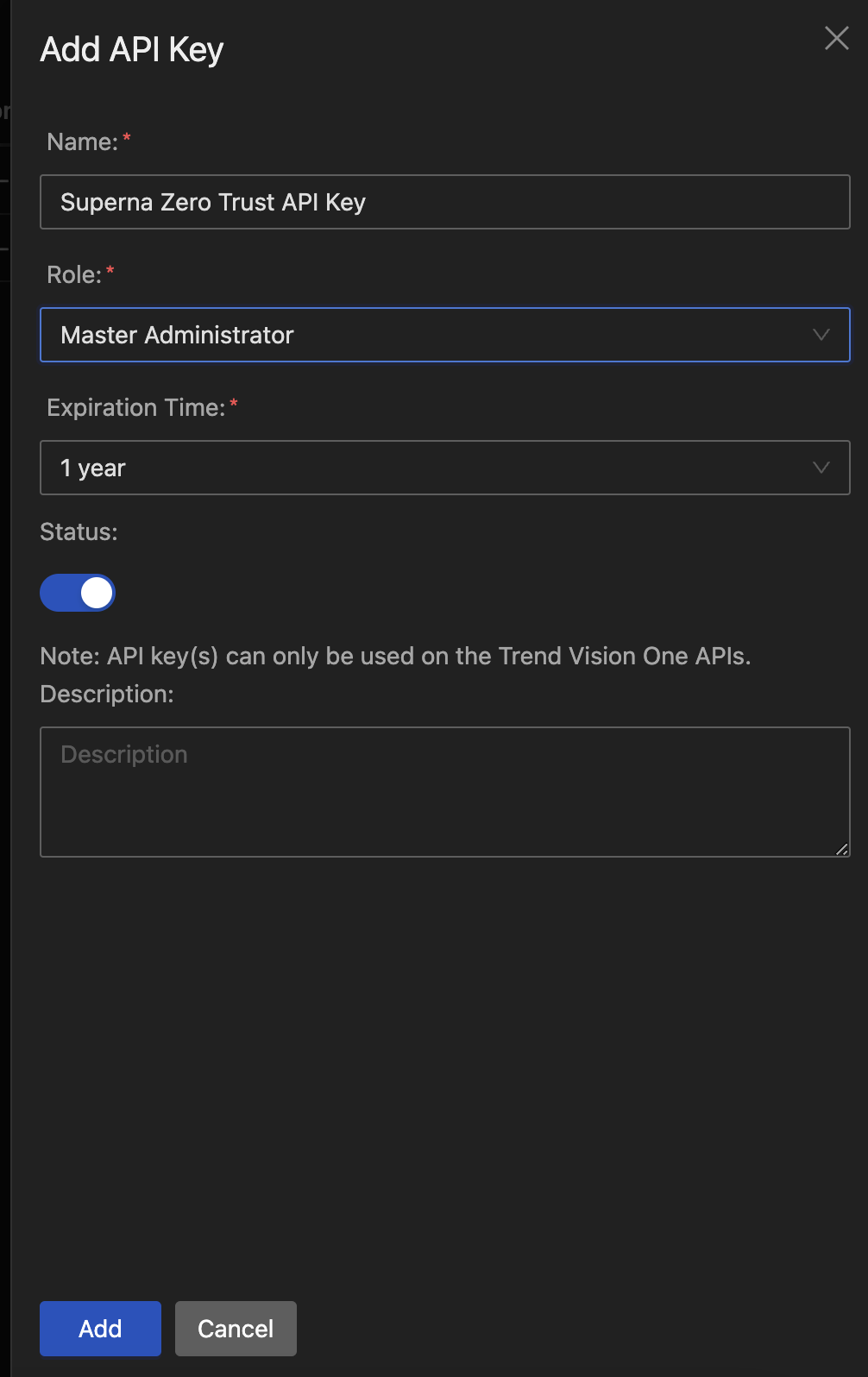Click Cancel to discard the API key
Image resolution: width=868 pixels, height=1377 pixels.
click(x=235, y=1329)
